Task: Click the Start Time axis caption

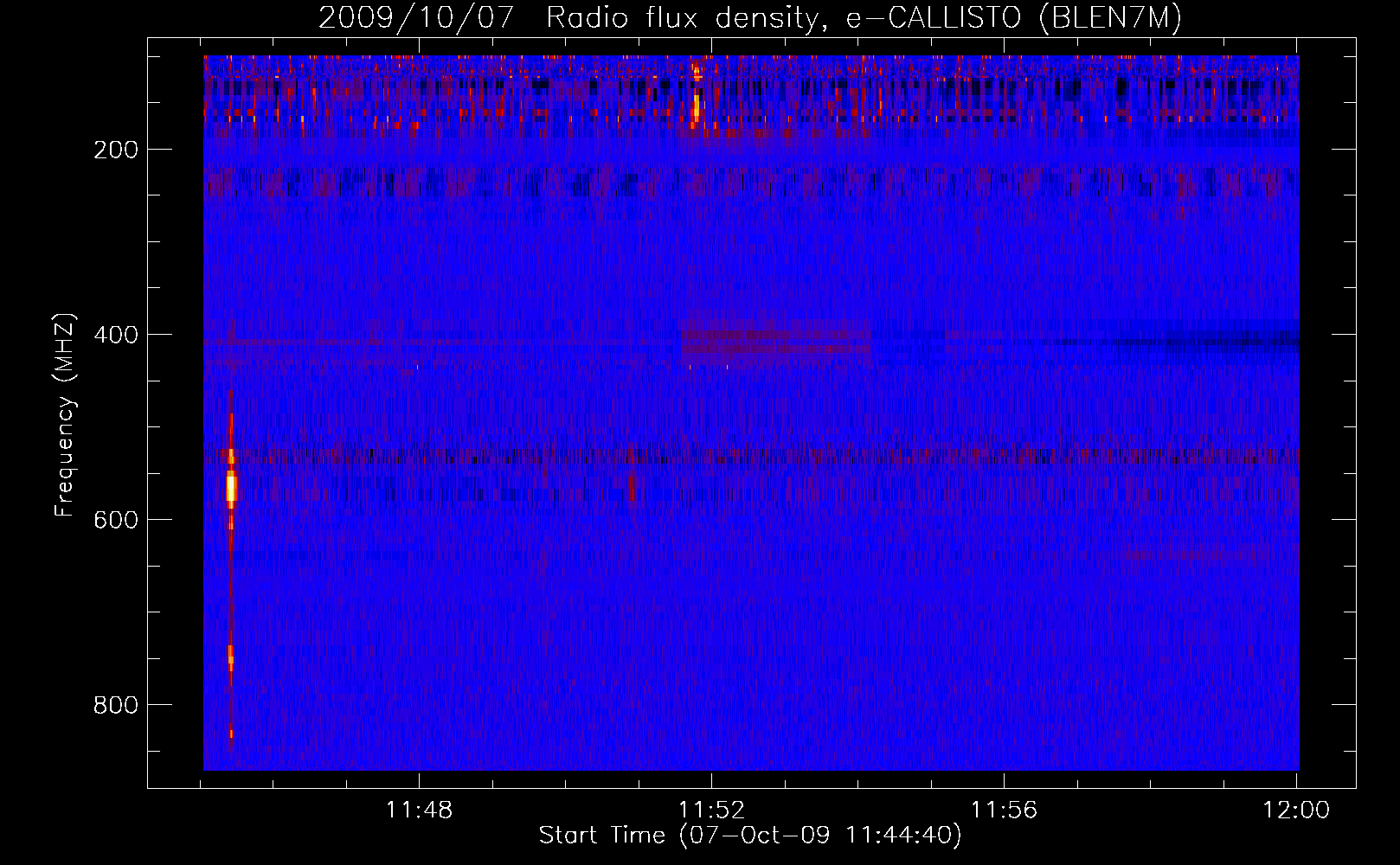Action: tap(750, 836)
